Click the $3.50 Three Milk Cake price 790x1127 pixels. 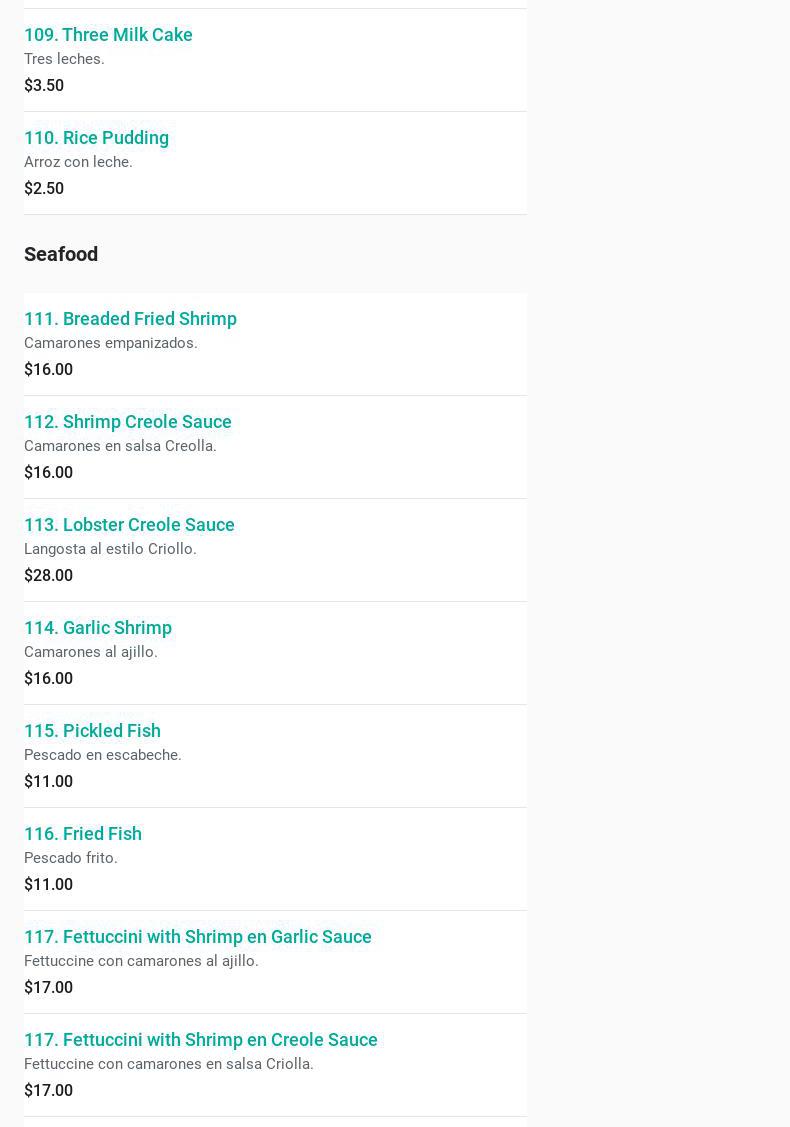point(44,86)
